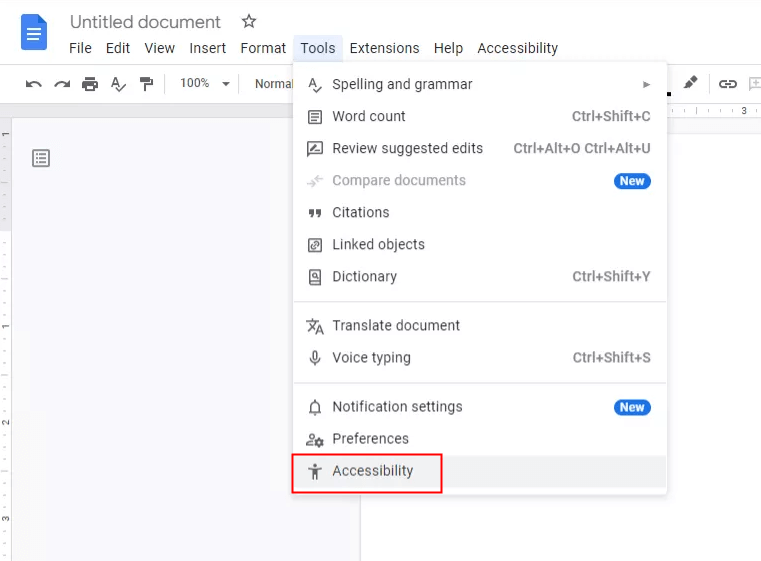
Task: Open Notification settings
Action: click(480, 407)
